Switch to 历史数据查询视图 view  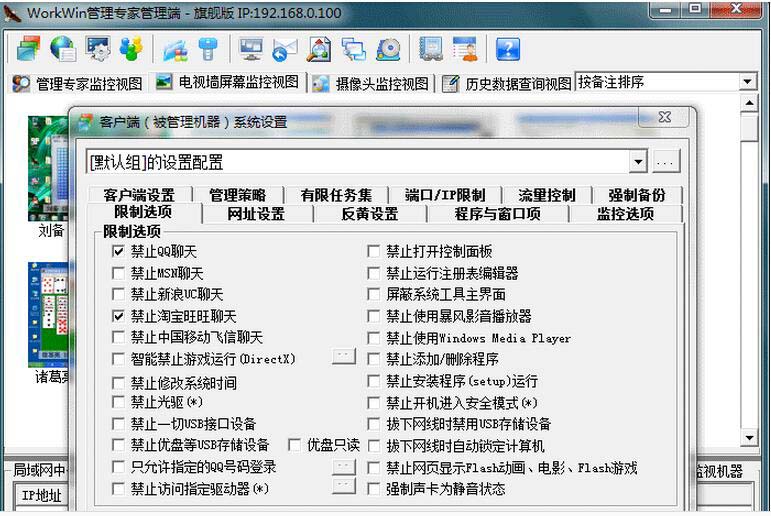point(507,84)
